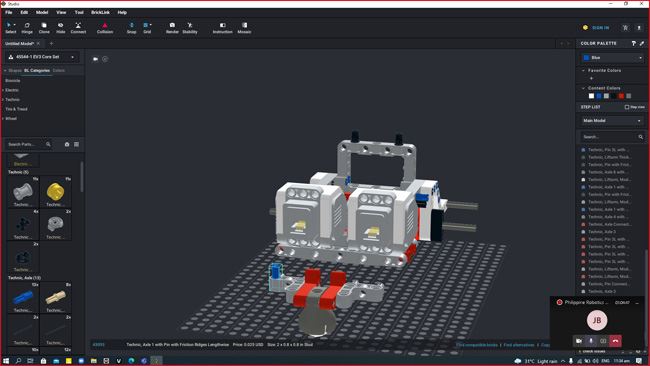Toggle Collision detection on or off
This screenshot has width=650, height=366.
point(105,28)
